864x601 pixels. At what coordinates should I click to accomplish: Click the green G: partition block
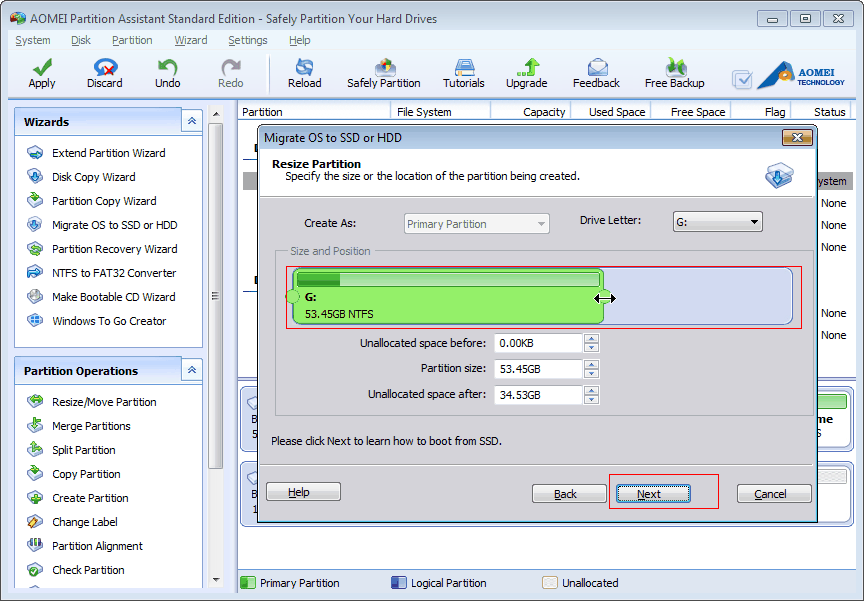[448, 296]
